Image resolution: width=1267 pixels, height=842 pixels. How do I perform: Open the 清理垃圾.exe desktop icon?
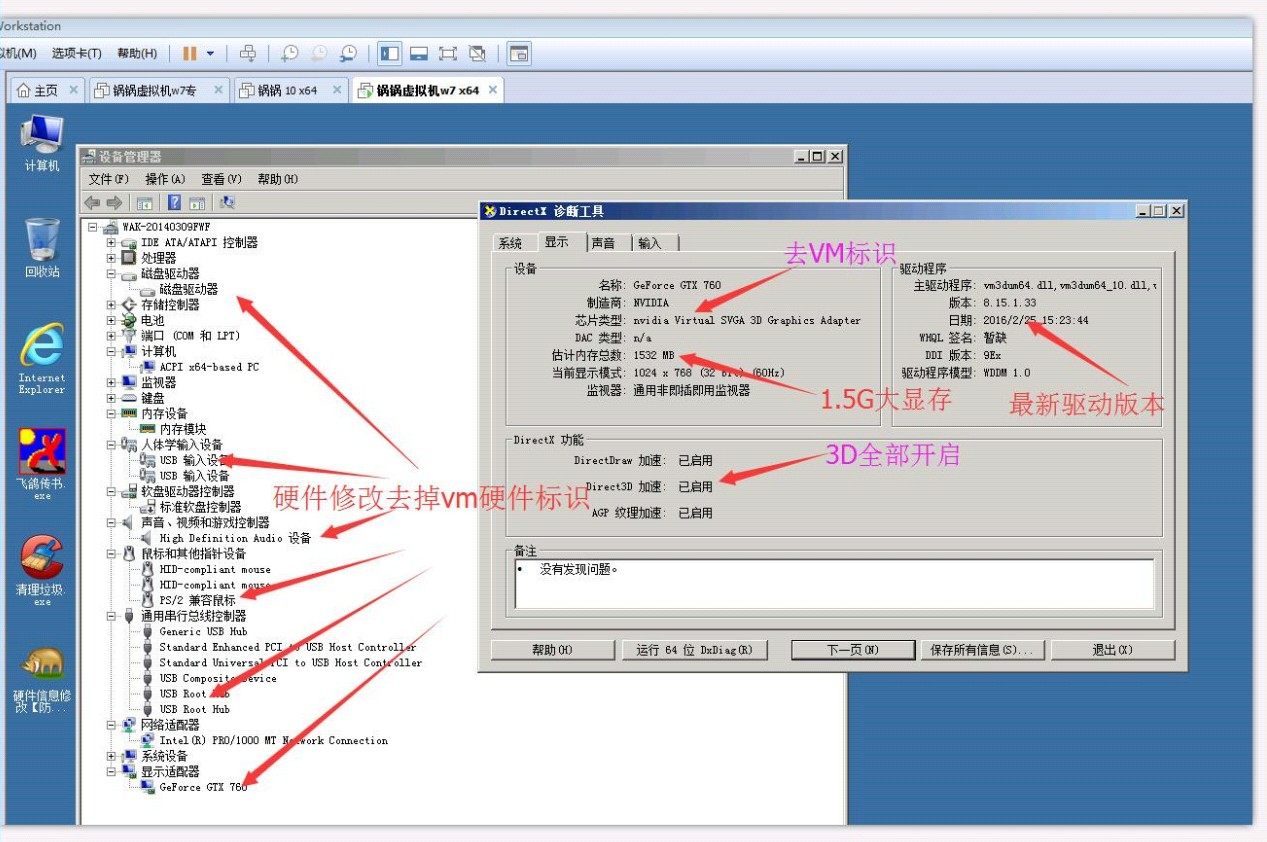[x=42, y=570]
